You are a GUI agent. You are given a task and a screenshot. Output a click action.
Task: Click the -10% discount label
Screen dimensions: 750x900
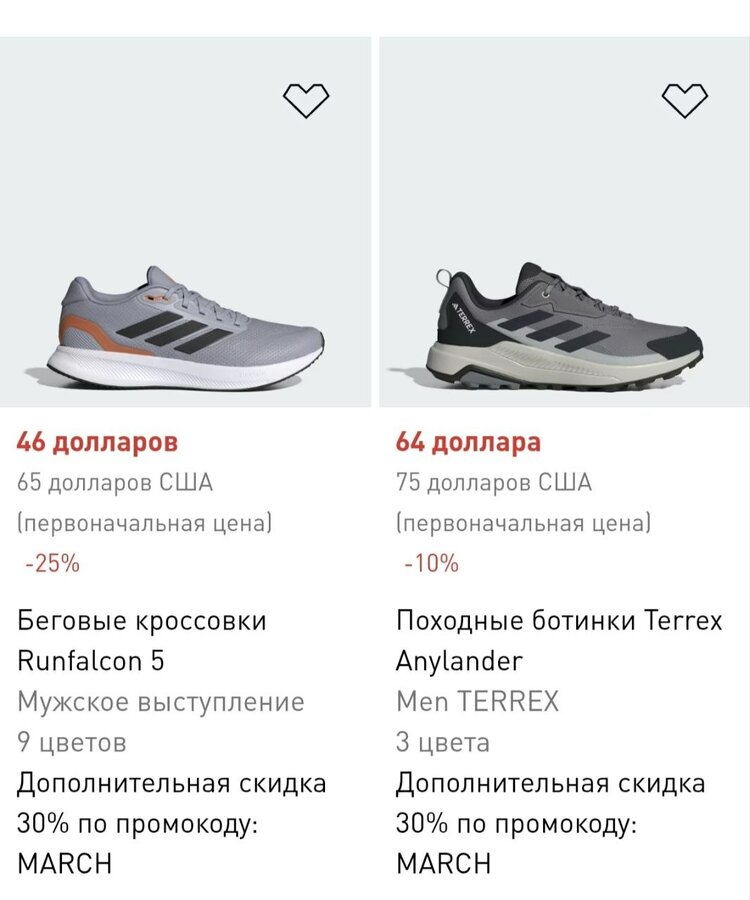pyautogui.click(x=431, y=563)
